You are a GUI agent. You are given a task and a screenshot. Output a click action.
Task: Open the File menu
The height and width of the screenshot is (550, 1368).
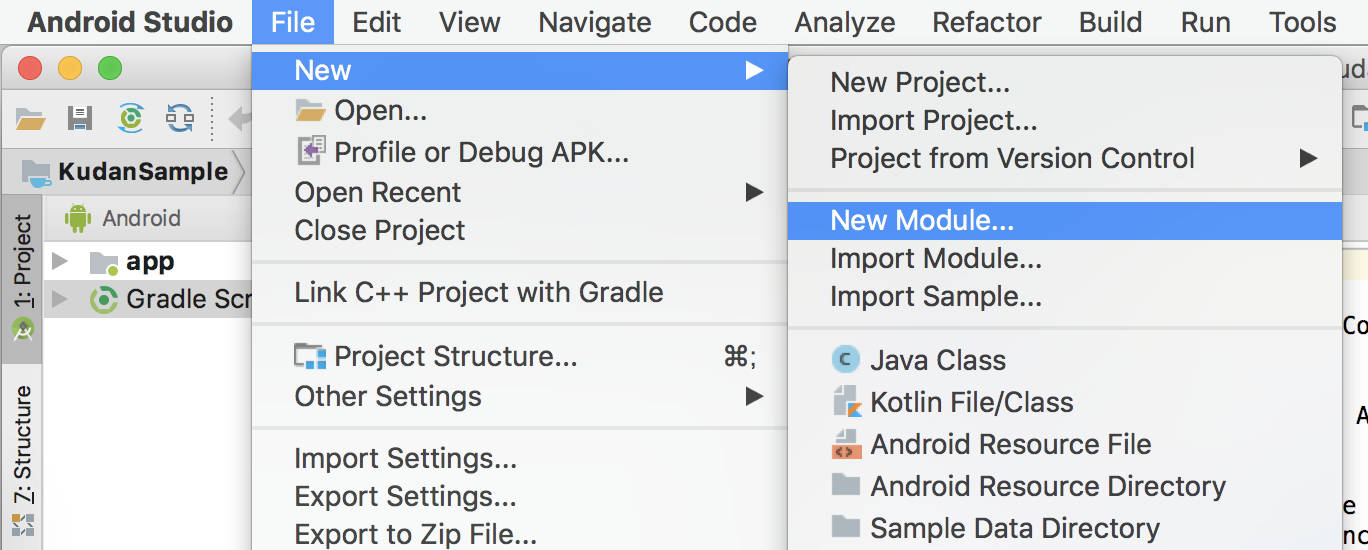pyautogui.click(x=293, y=22)
